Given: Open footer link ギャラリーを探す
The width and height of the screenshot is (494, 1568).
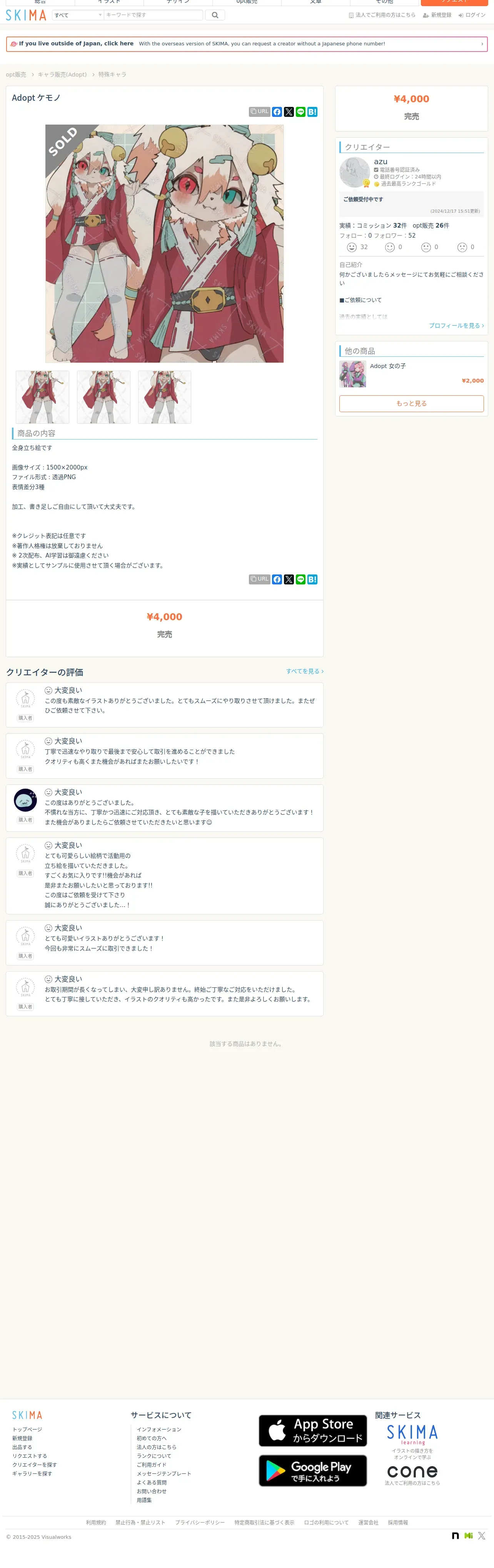Looking at the screenshot, I should [32, 1474].
